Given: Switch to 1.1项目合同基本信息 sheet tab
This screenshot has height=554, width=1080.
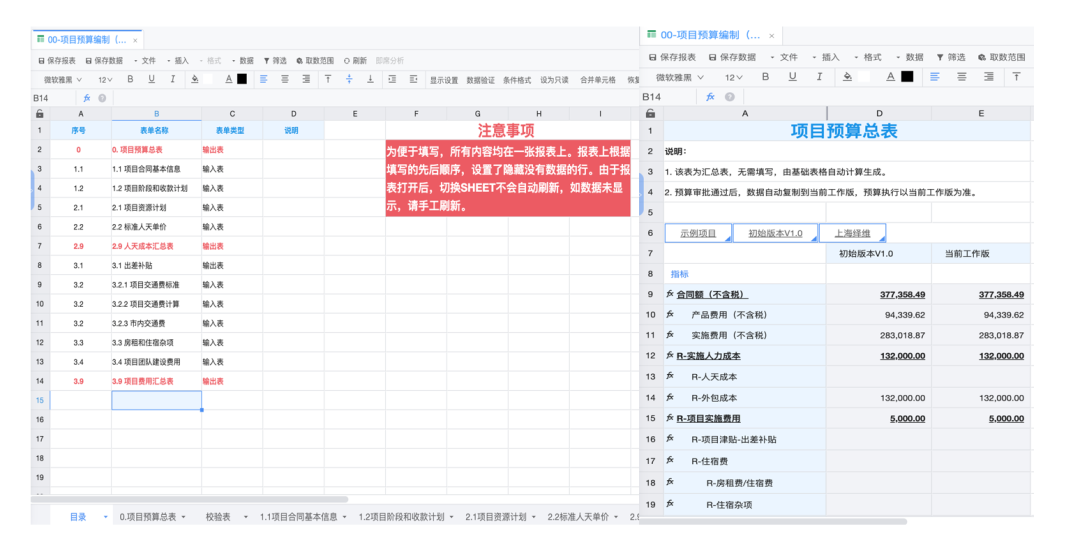Looking at the screenshot, I should click(298, 517).
